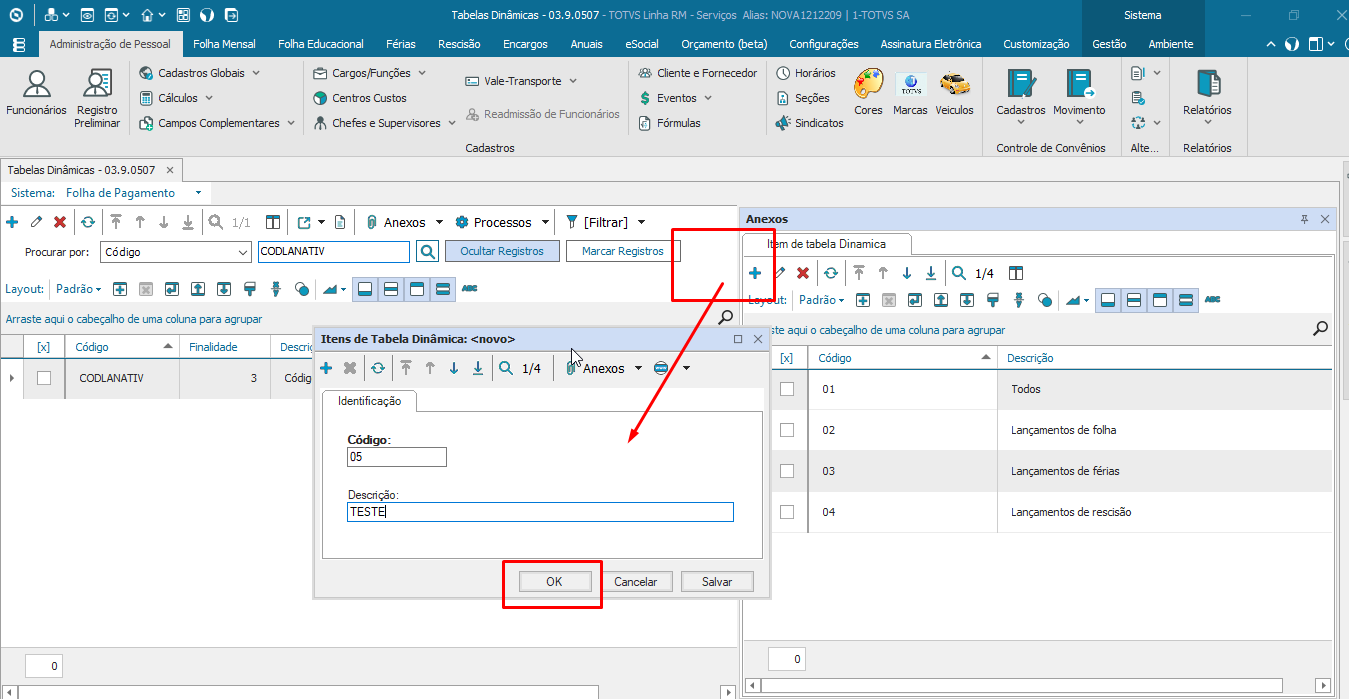Delete record with red X in main toolbar
Viewport: 1349px width, 699px height.
click(x=60, y=222)
